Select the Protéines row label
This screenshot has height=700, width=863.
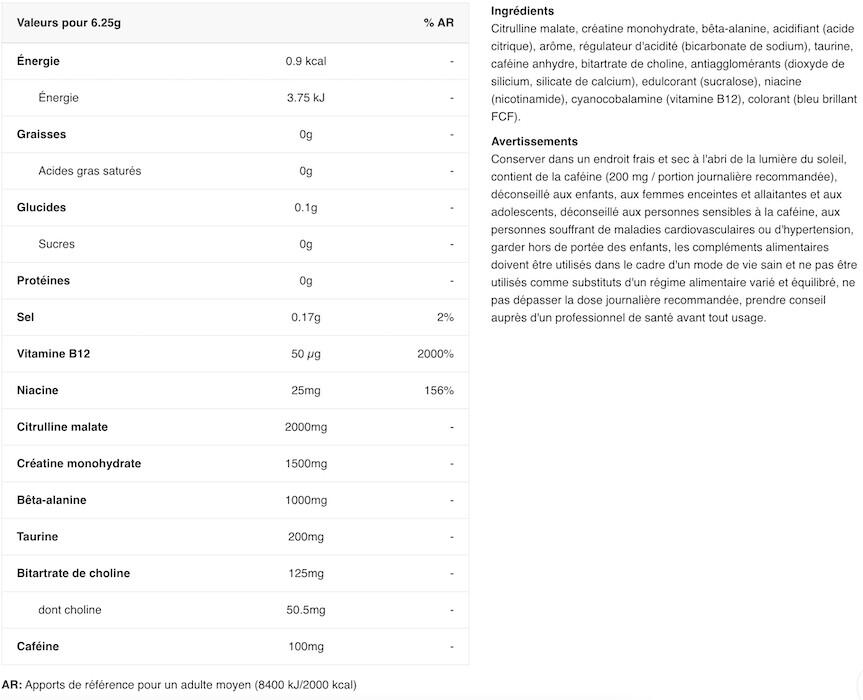click(45, 281)
